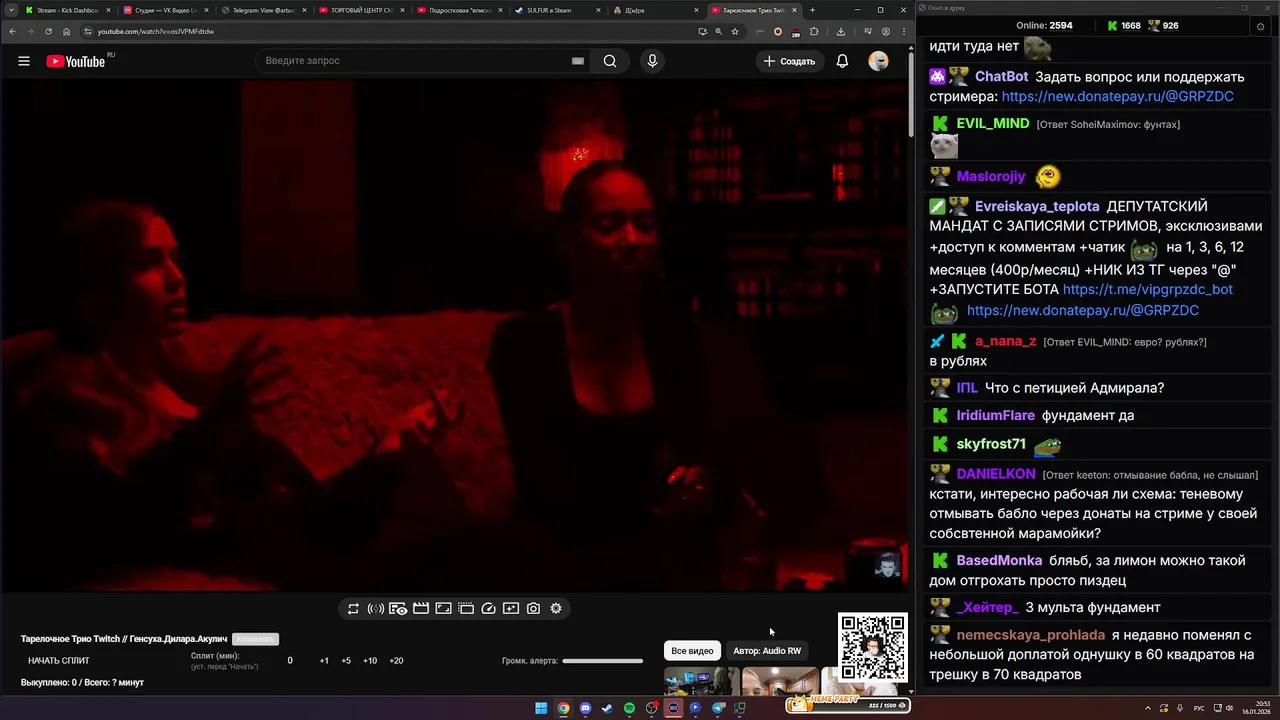This screenshot has height=720, width=1280.
Task: Open browser zoom magnifier icon
Action: (718, 31)
